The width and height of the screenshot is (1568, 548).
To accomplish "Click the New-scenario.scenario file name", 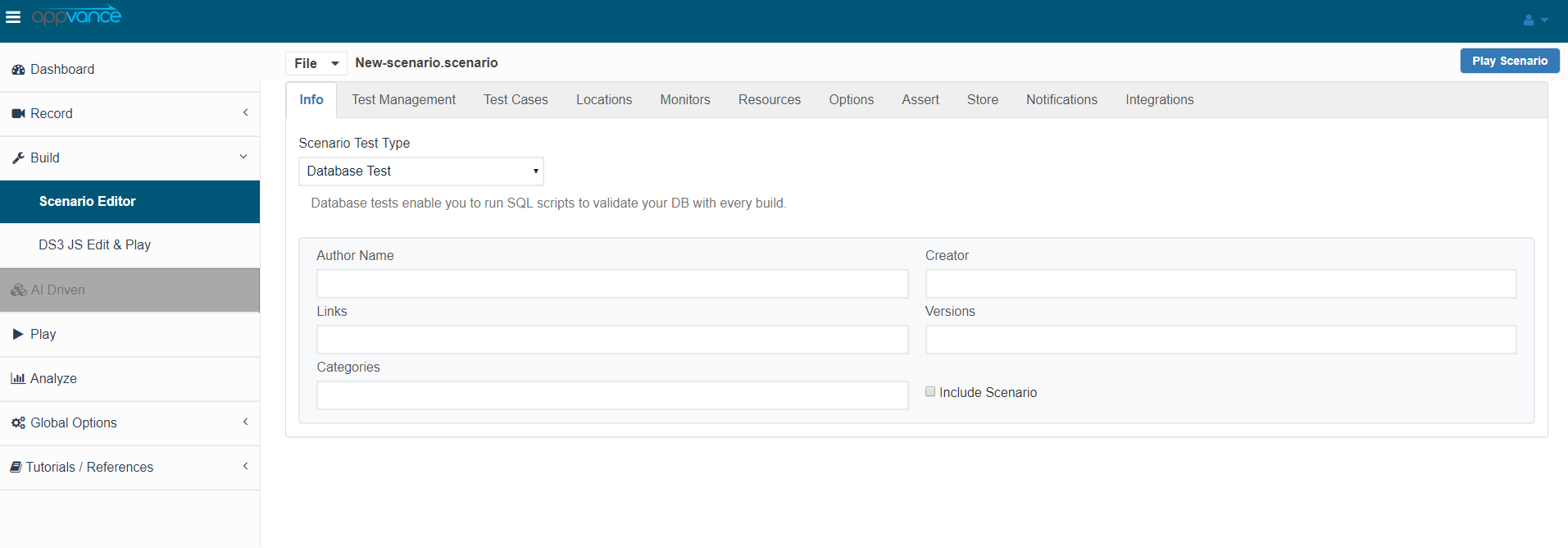I will [x=426, y=63].
